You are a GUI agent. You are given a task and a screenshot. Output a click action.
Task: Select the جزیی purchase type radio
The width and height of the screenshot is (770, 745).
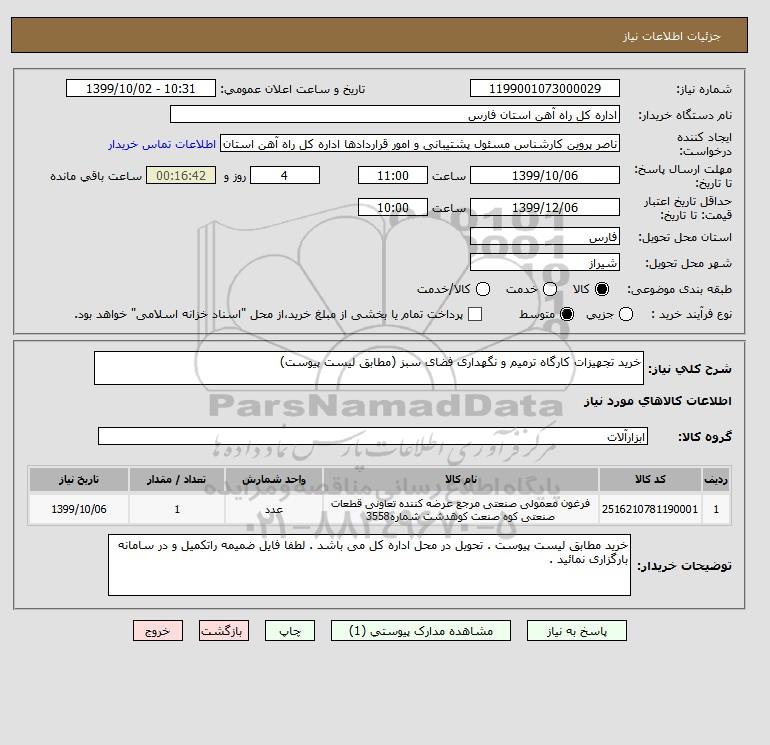coord(626,314)
